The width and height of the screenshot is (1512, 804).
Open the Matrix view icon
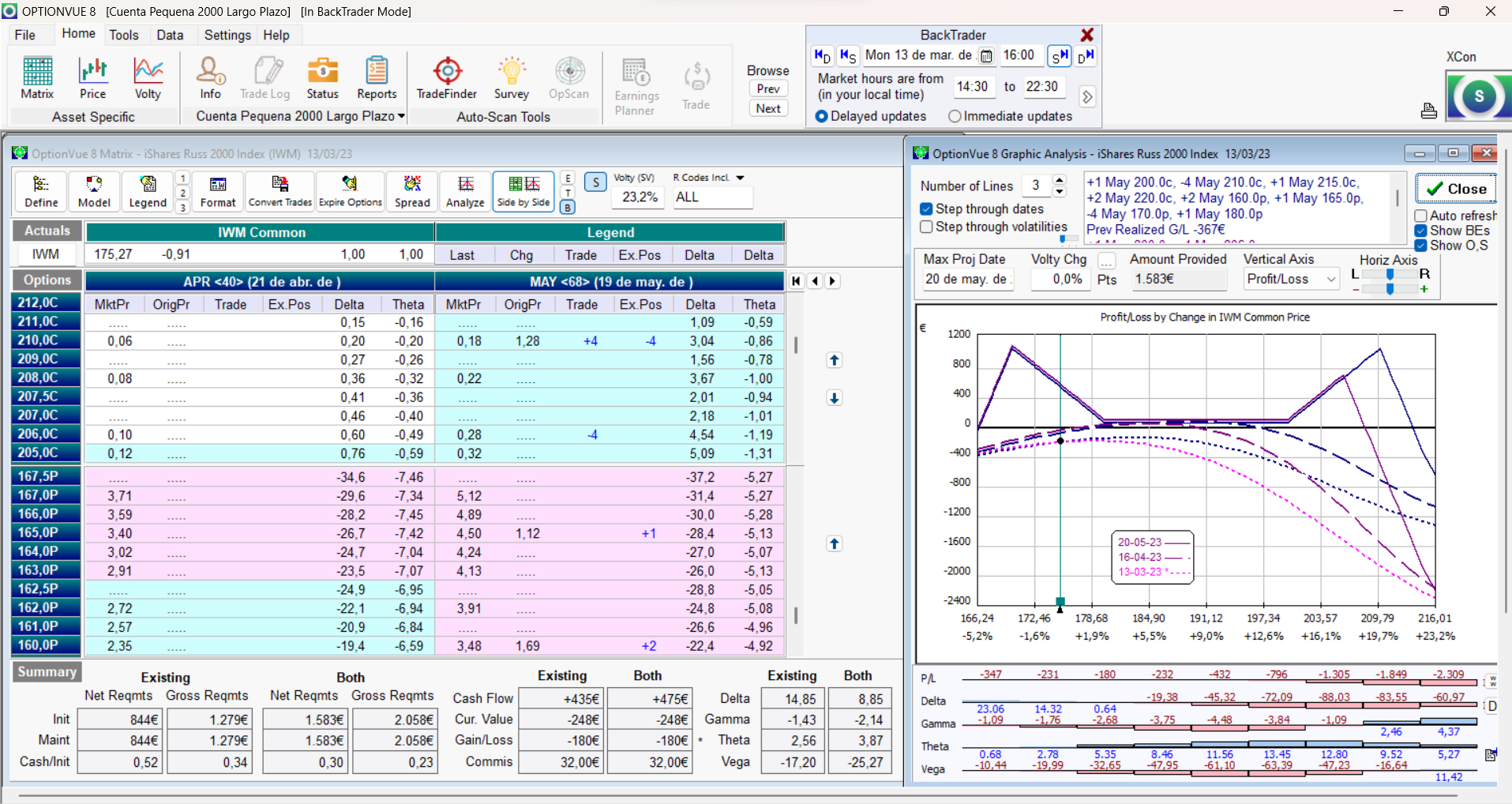pos(37,78)
